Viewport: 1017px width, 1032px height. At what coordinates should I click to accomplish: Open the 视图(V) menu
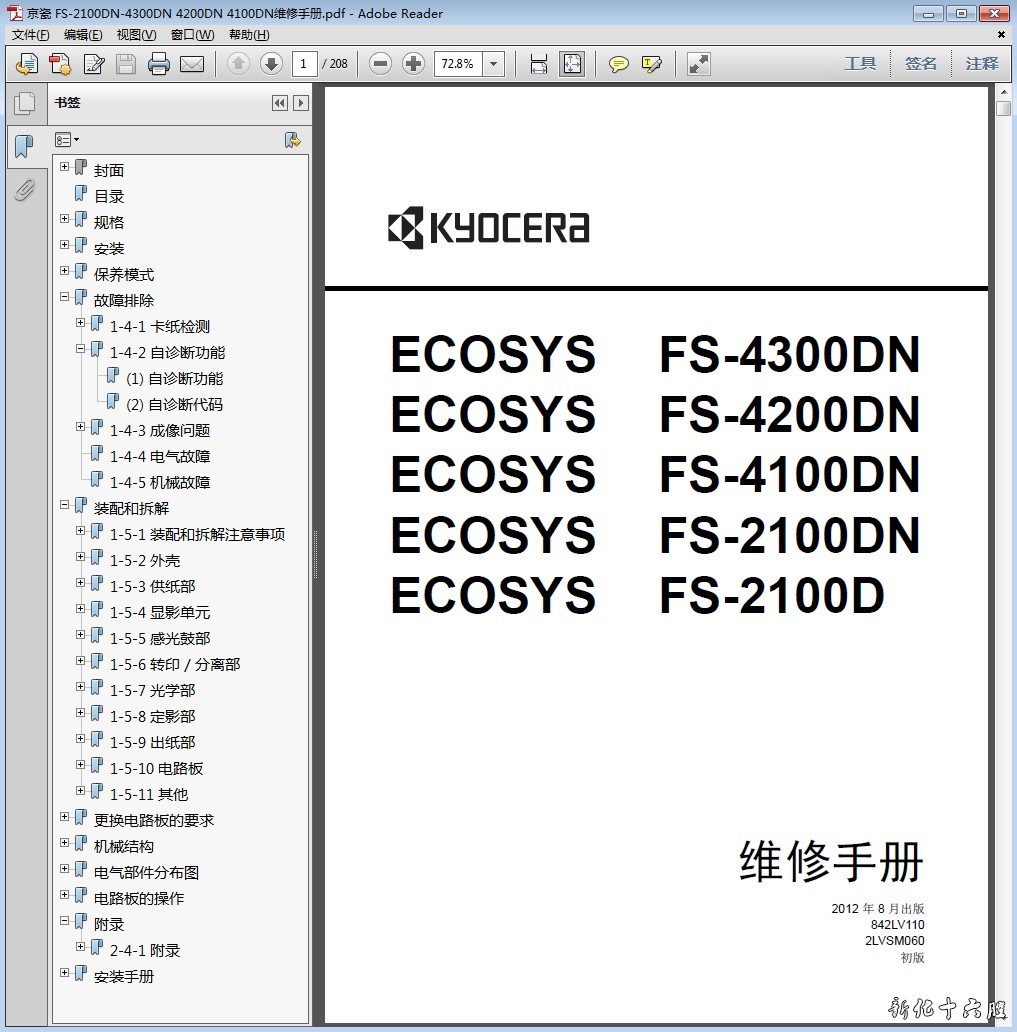[136, 35]
